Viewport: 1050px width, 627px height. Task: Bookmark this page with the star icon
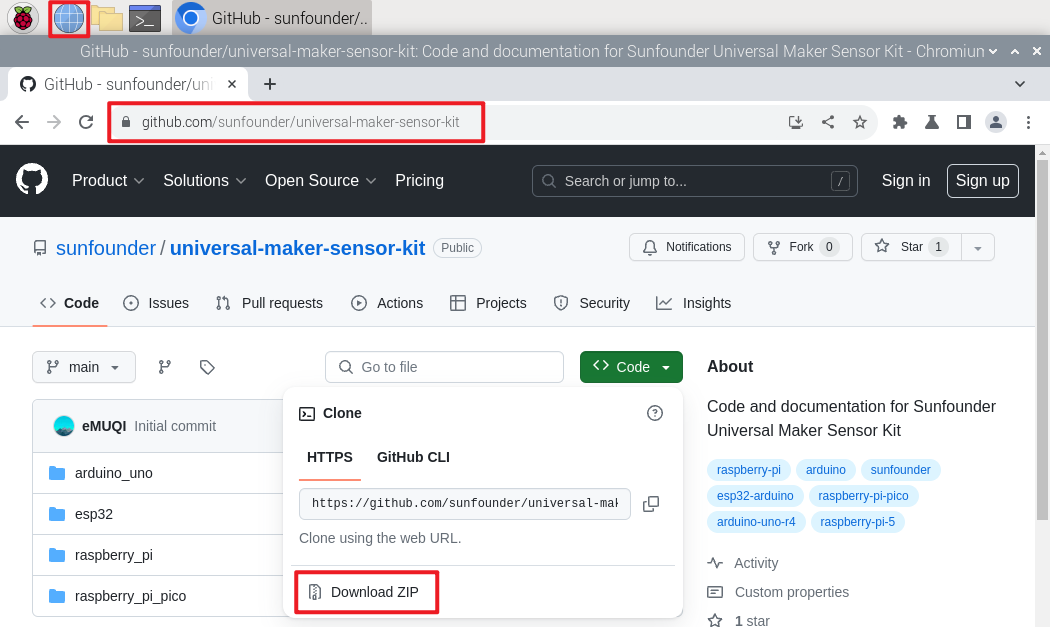pos(860,122)
